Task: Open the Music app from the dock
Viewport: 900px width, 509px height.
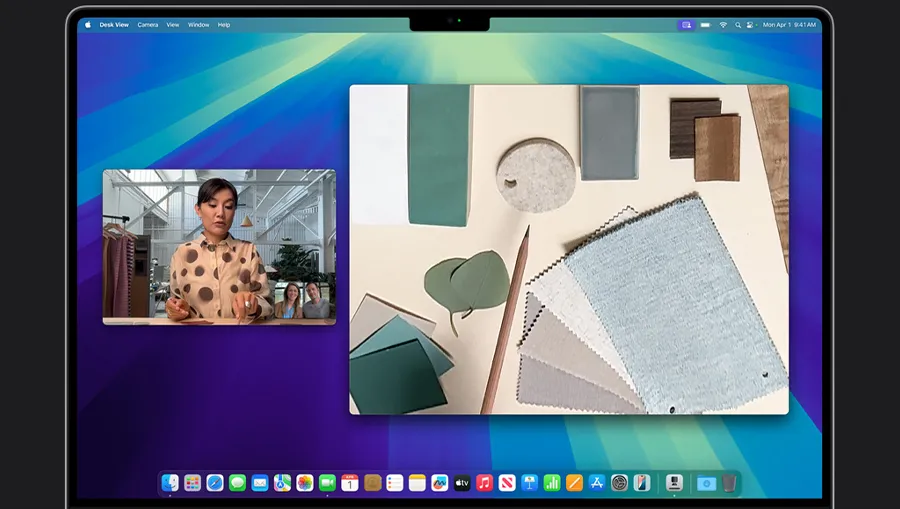Action: (485, 483)
